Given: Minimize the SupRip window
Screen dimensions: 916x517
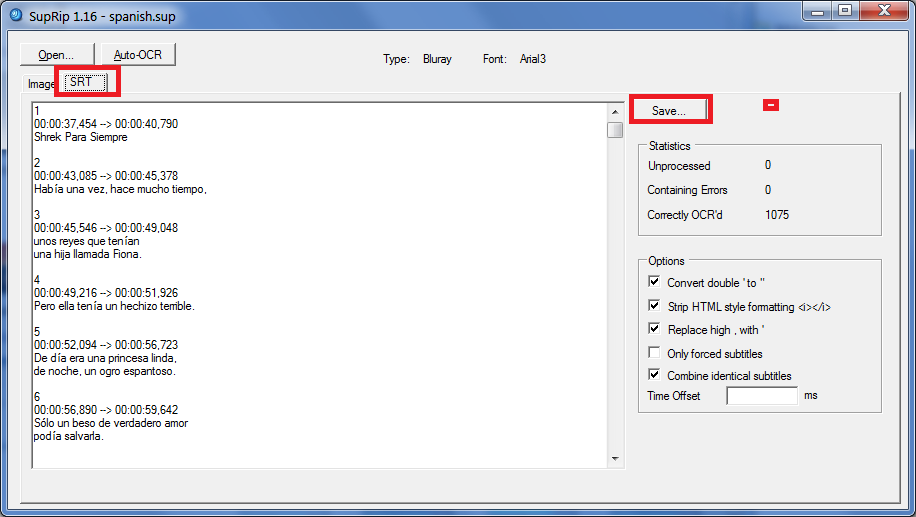Looking at the screenshot, I should (818, 11).
